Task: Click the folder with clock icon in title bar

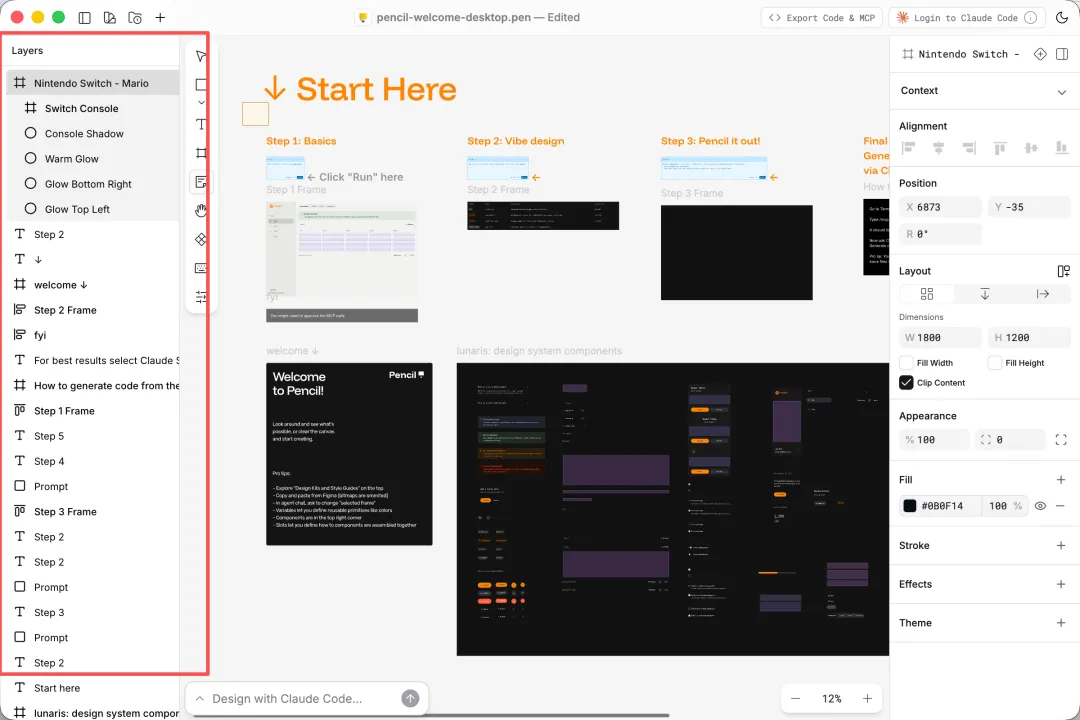Action: 135,18
